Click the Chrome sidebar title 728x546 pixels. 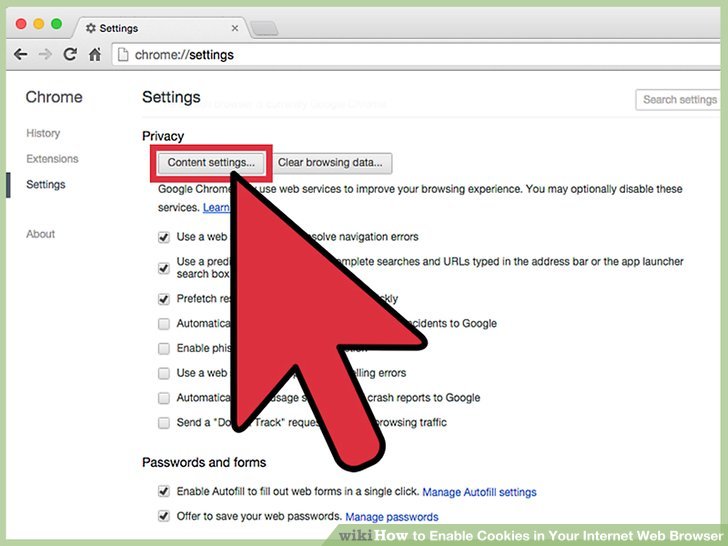pos(54,97)
